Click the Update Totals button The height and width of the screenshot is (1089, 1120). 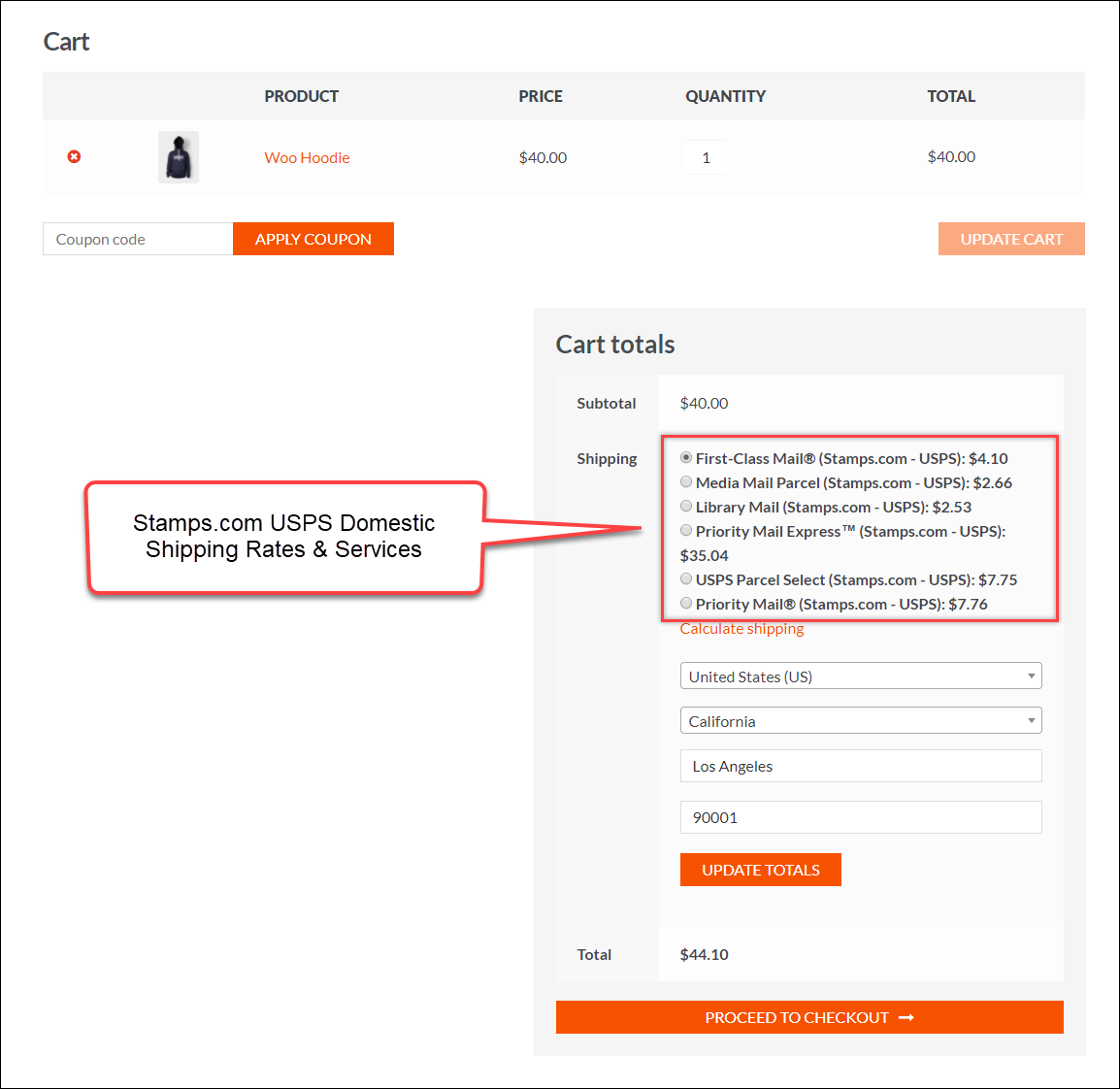click(x=761, y=870)
